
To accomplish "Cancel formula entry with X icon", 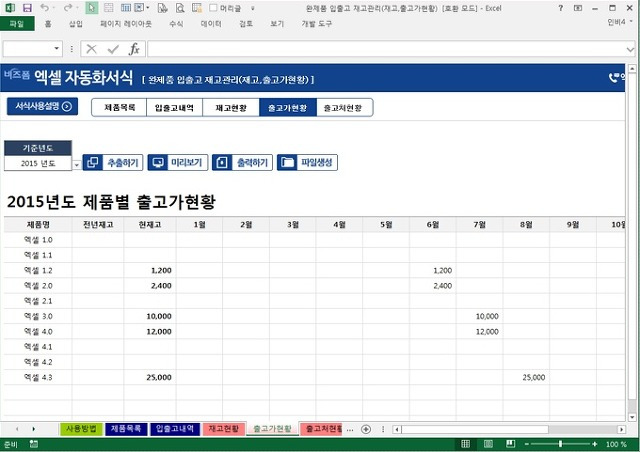I will pyautogui.click(x=91, y=49).
